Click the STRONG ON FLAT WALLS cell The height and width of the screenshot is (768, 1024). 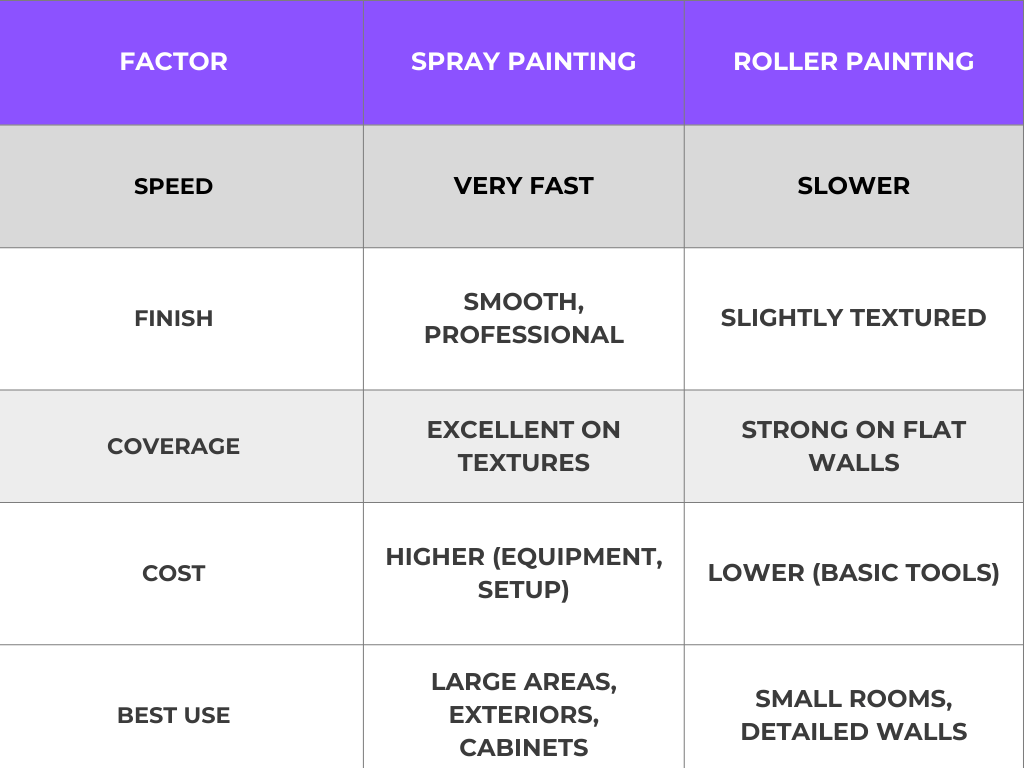pyautogui.click(x=853, y=446)
